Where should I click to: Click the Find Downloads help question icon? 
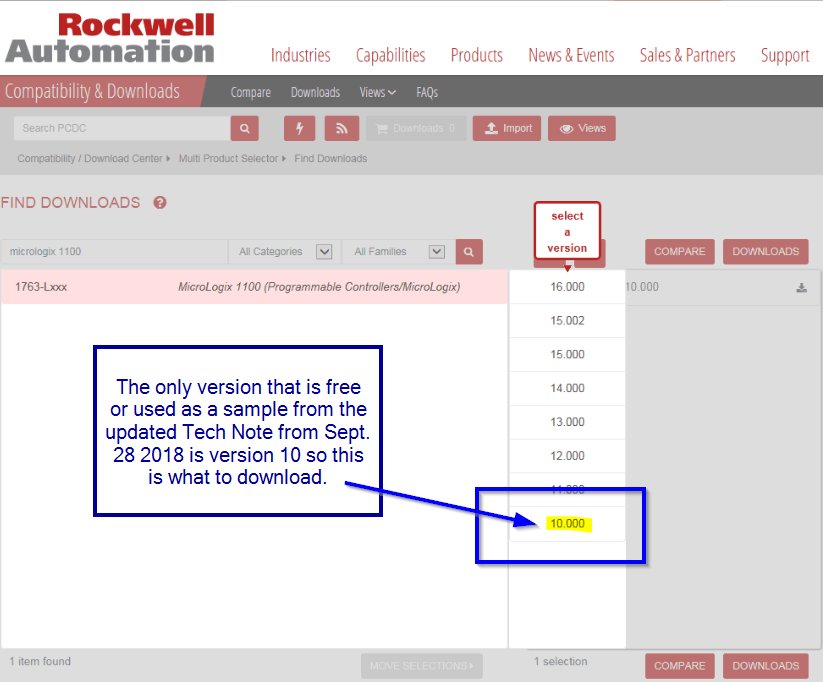(x=160, y=203)
